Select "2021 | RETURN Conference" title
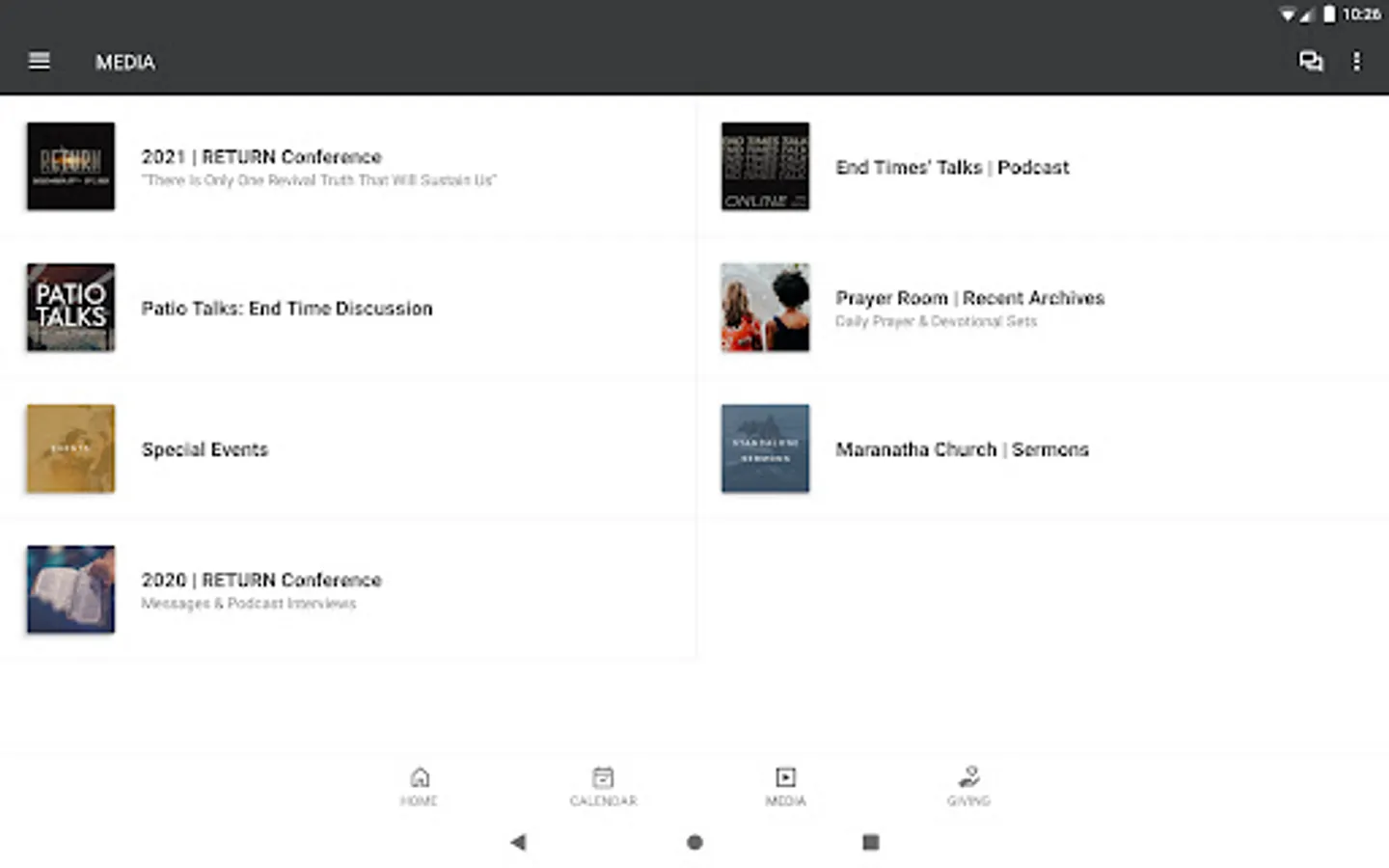Image resolution: width=1389 pixels, height=868 pixels. click(x=261, y=156)
